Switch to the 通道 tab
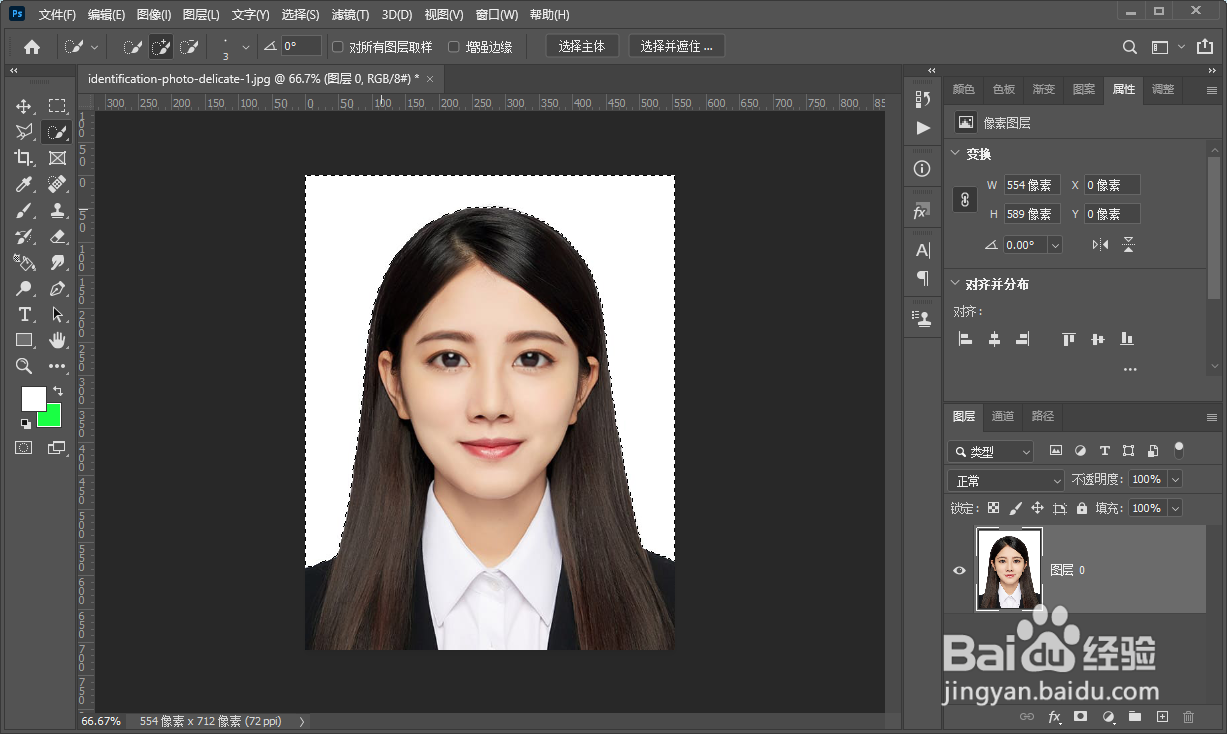The image size is (1227, 734). 1003,416
